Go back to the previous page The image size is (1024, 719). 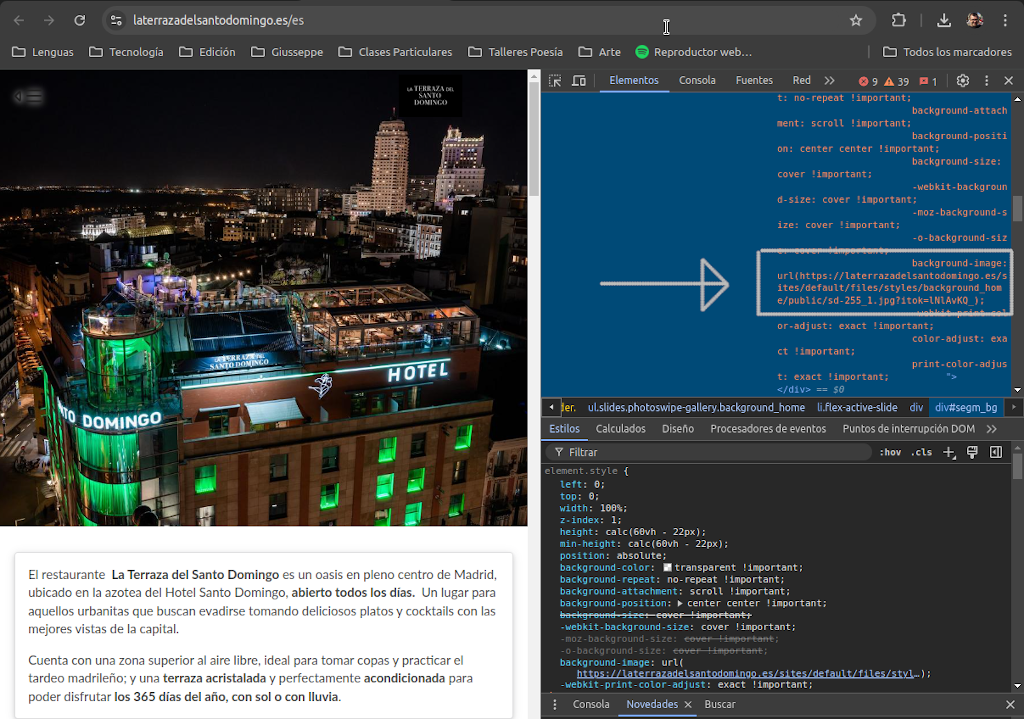(x=19, y=20)
